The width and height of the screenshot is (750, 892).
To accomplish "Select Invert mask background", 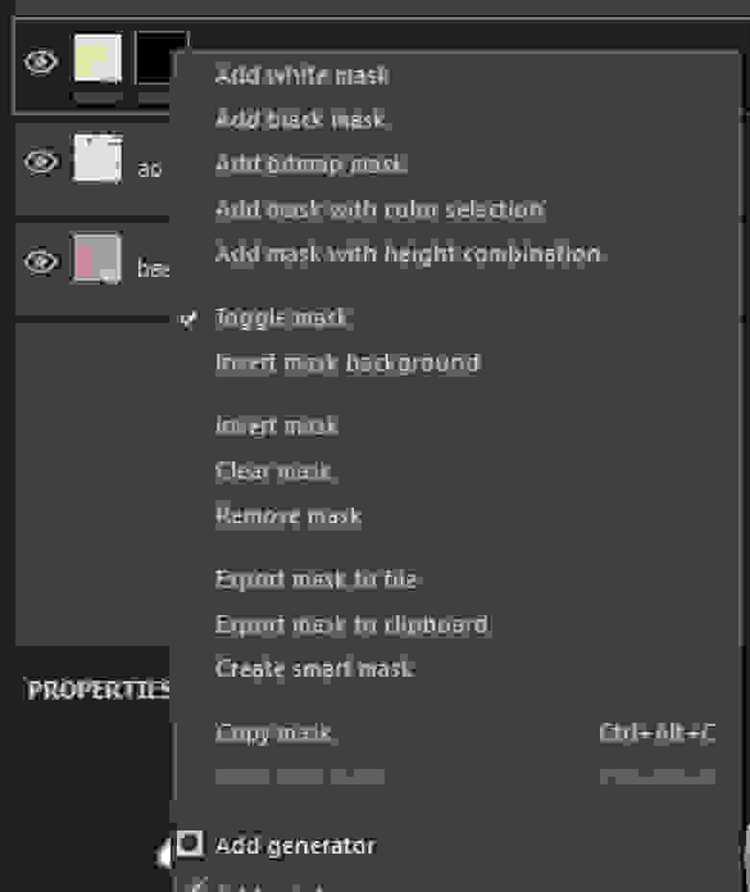I will tap(348, 362).
